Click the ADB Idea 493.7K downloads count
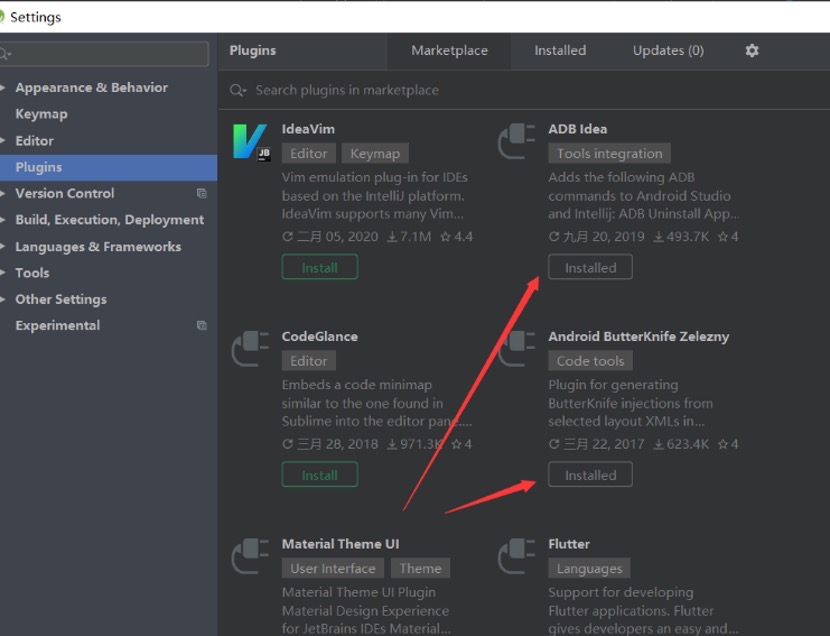 point(681,237)
